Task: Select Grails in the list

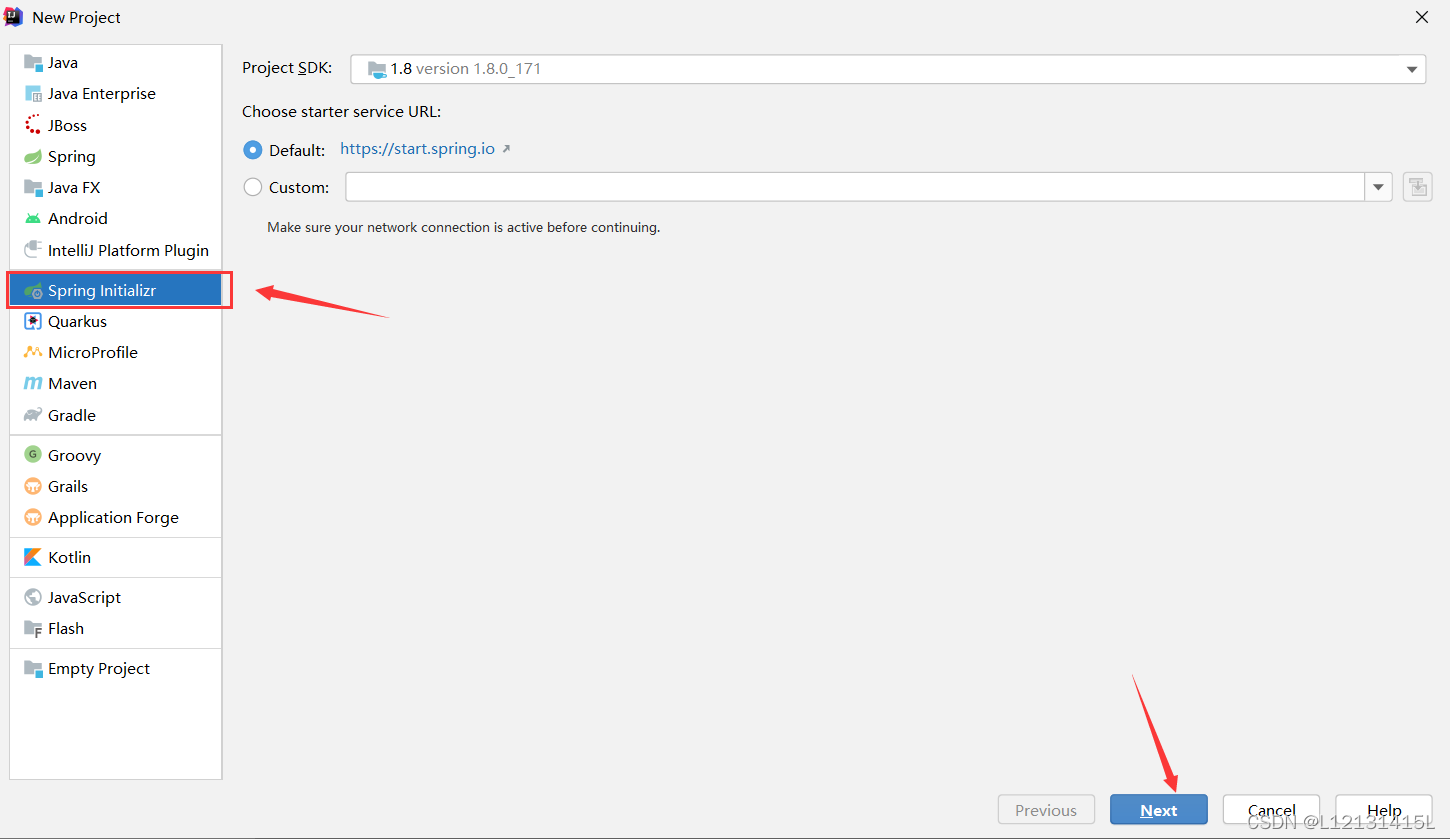Action: click(x=116, y=486)
